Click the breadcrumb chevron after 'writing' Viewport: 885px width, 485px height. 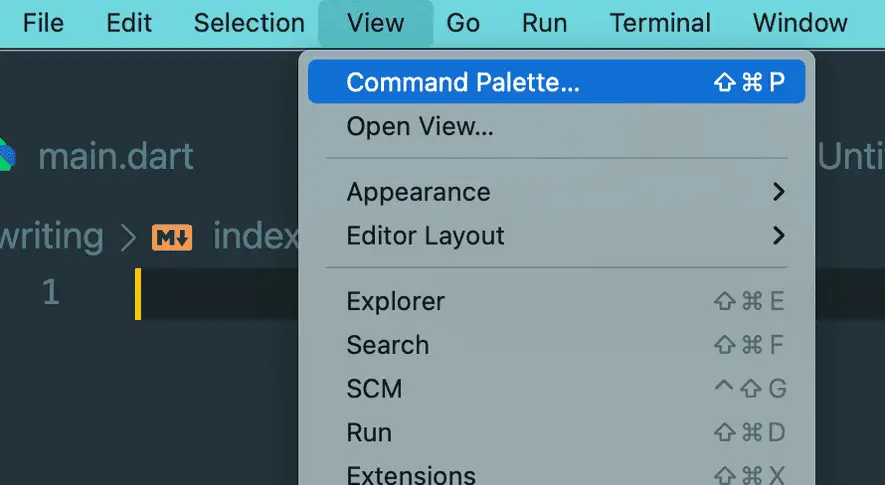(129, 238)
